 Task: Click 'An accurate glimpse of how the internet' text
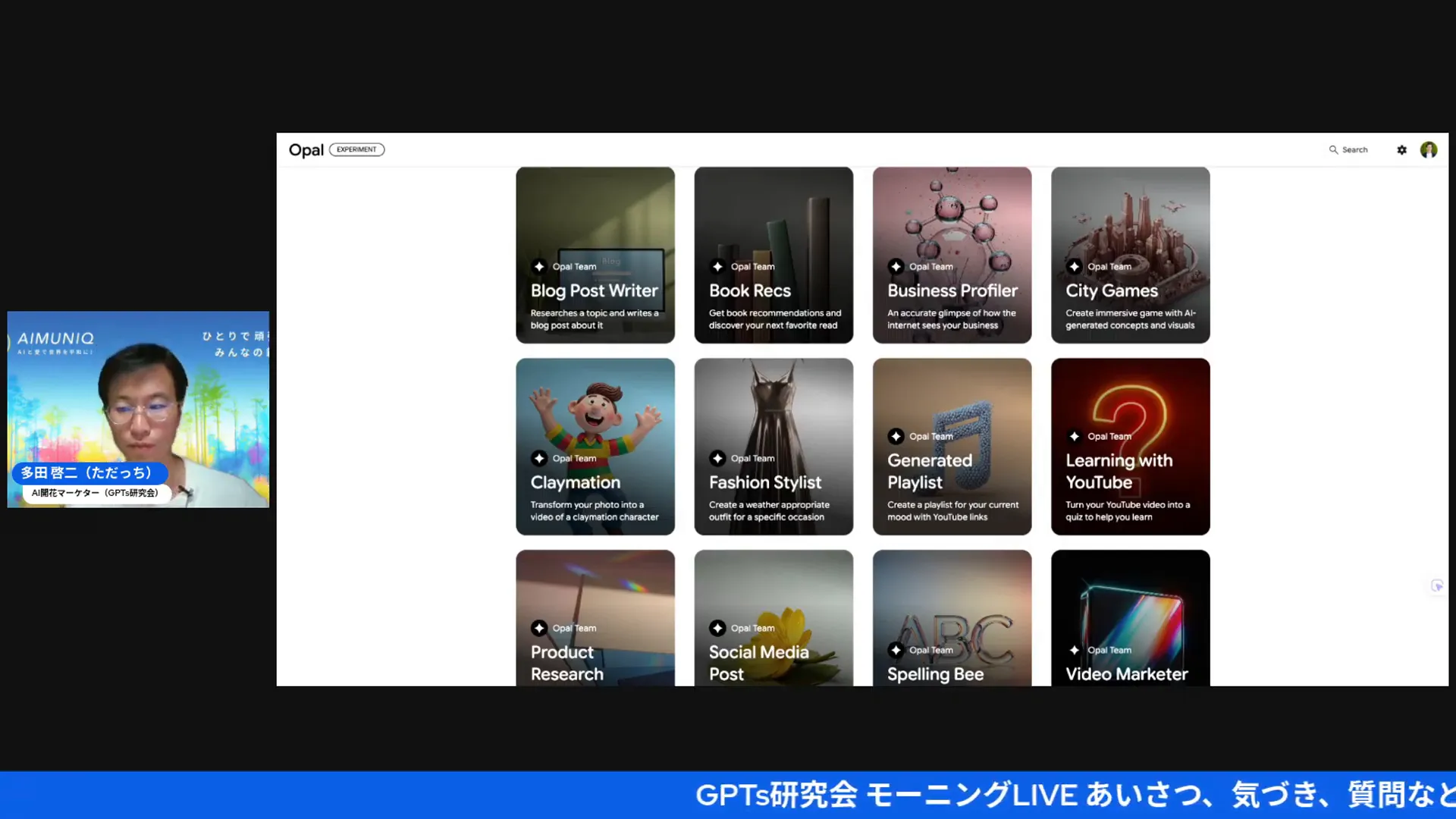coord(952,319)
